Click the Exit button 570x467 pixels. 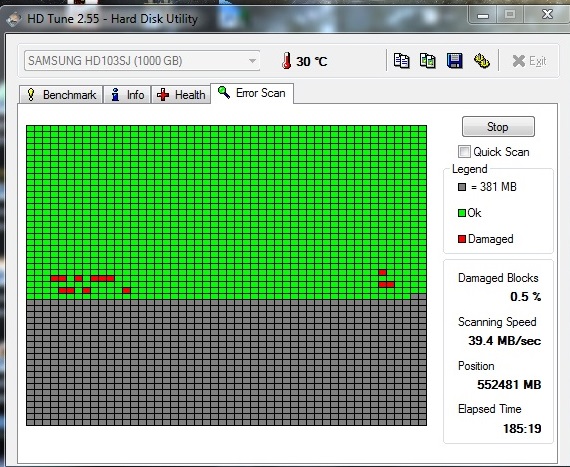click(529, 61)
